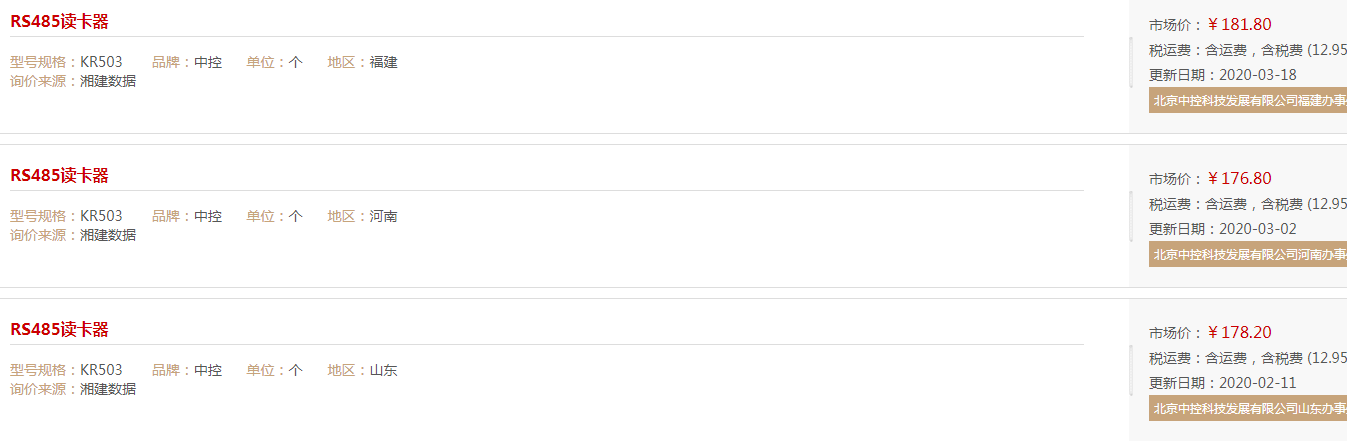The image size is (1347, 441).
Task: Click the update date 2020-03-18
Action: [1258, 75]
